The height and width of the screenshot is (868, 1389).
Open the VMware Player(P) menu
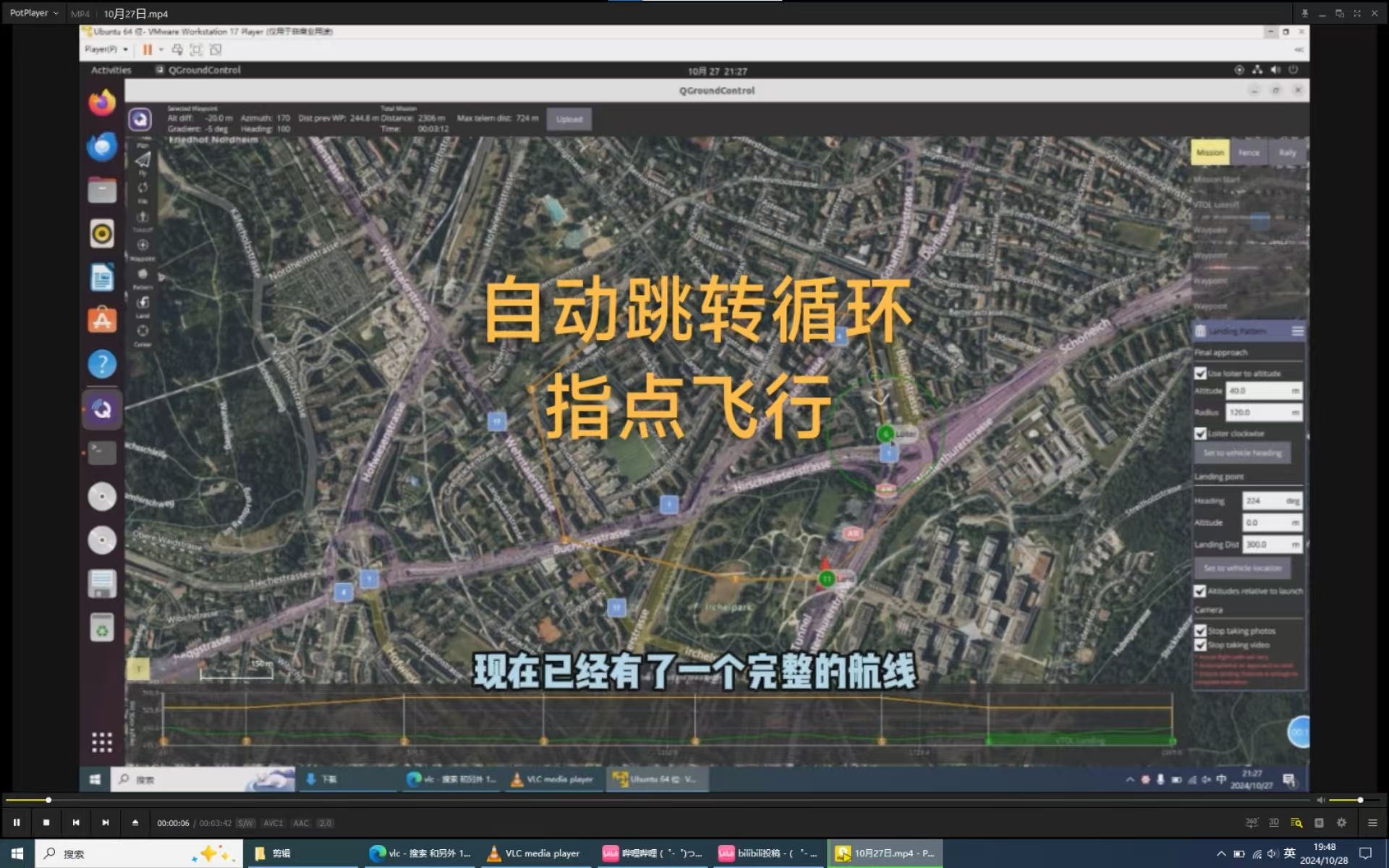(106, 49)
